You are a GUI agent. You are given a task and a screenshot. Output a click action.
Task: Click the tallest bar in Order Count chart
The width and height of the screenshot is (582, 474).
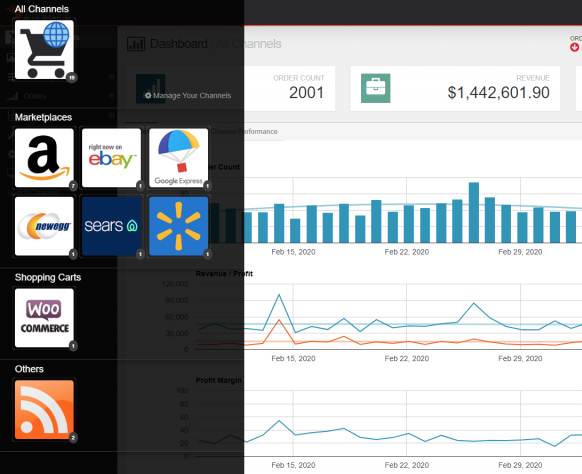tap(474, 212)
